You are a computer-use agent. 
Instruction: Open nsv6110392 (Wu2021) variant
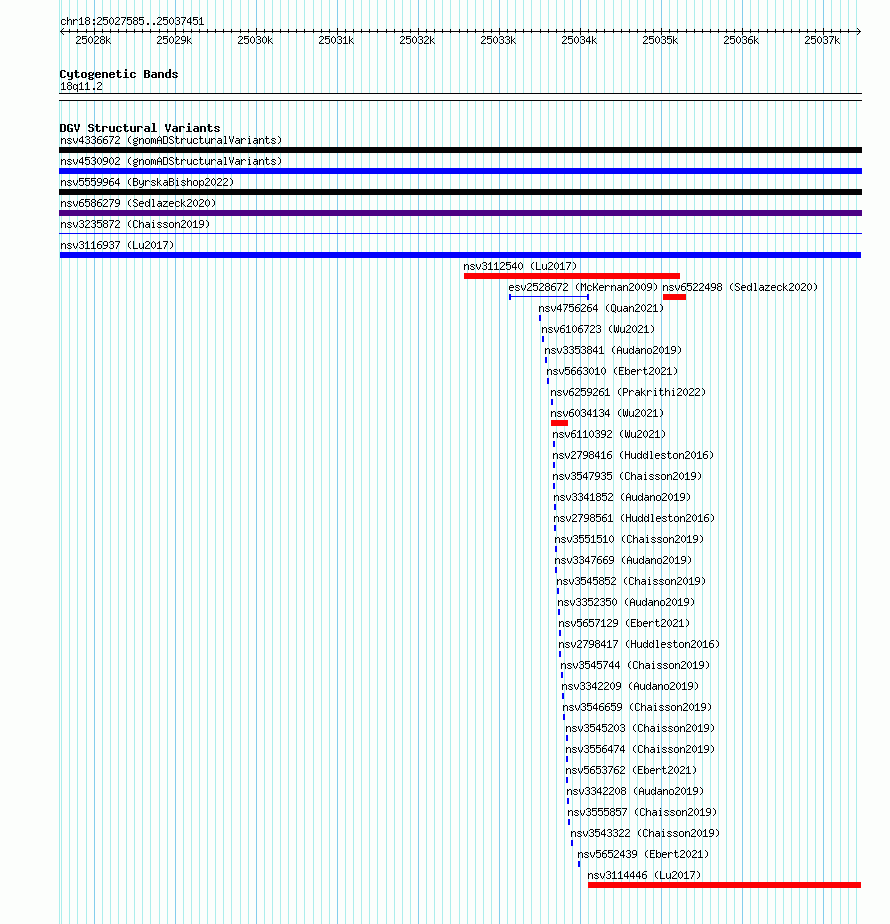coord(609,434)
